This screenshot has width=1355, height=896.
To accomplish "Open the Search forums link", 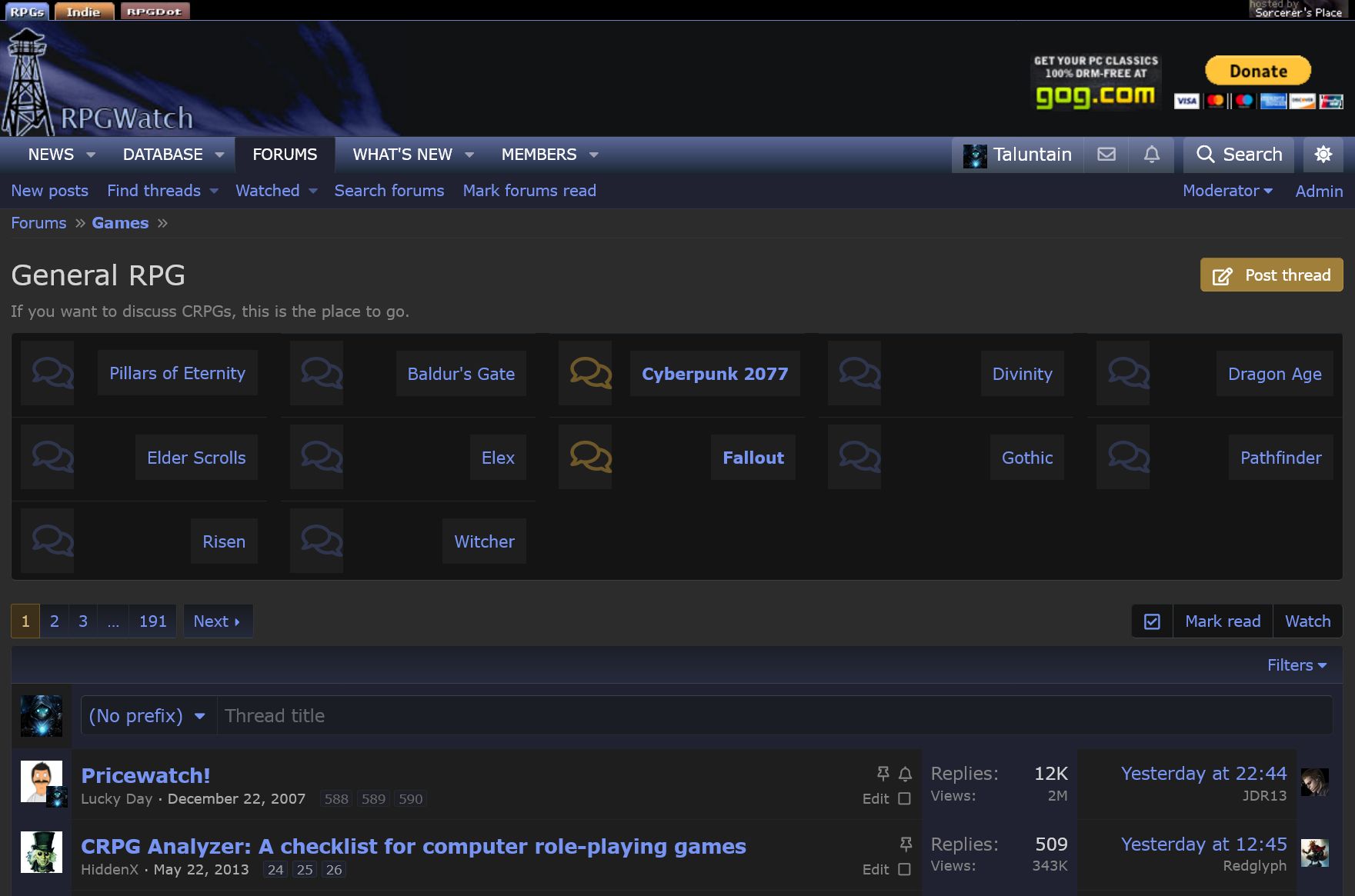I will 389,191.
